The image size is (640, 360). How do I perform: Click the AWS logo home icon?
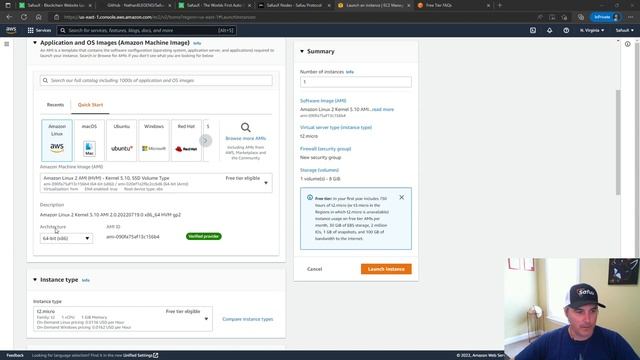pos(11,30)
